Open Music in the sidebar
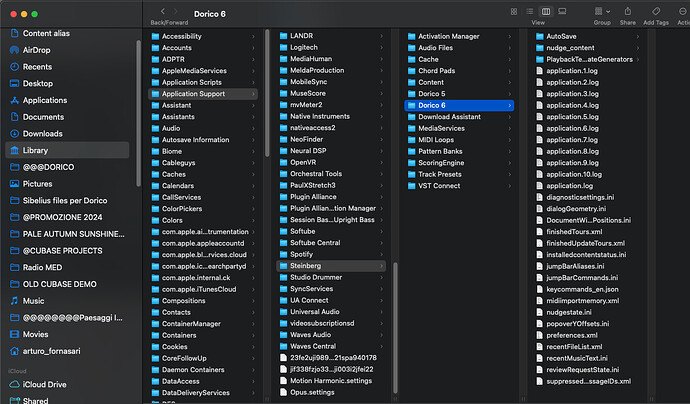Screen dimensions: 690x404 pos(33,301)
